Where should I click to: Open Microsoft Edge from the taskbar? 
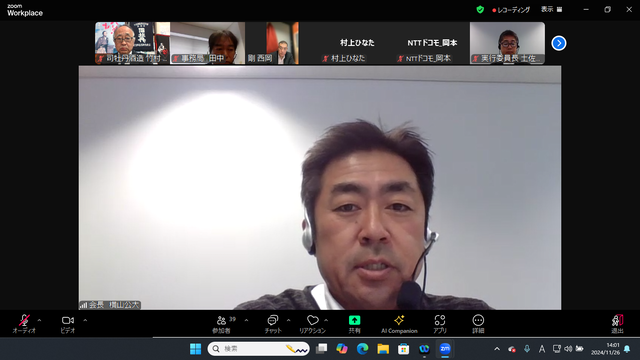(x=362, y=349)
